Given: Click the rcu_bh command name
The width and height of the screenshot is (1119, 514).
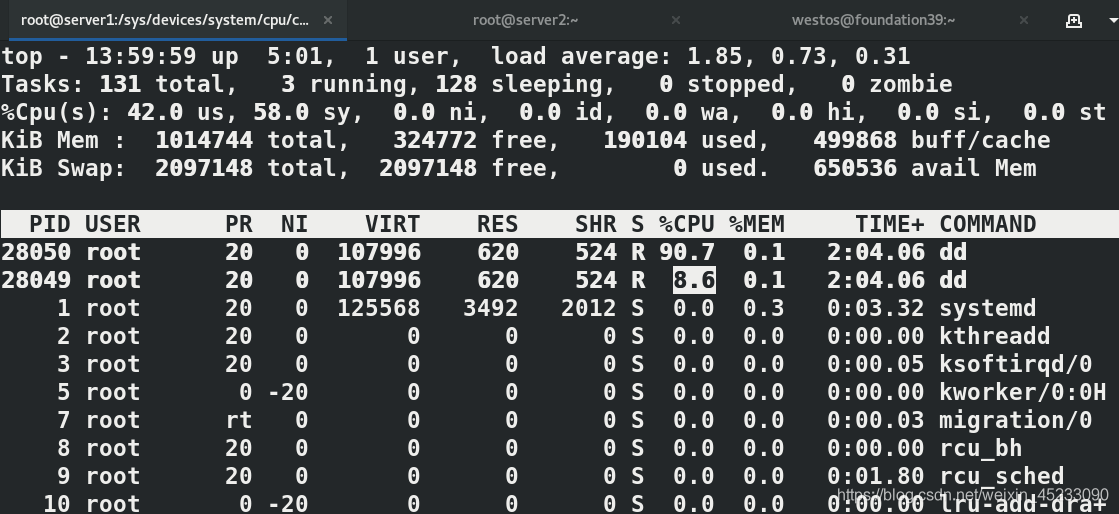Looking at the screenshot, I should (x=981, y=448).
